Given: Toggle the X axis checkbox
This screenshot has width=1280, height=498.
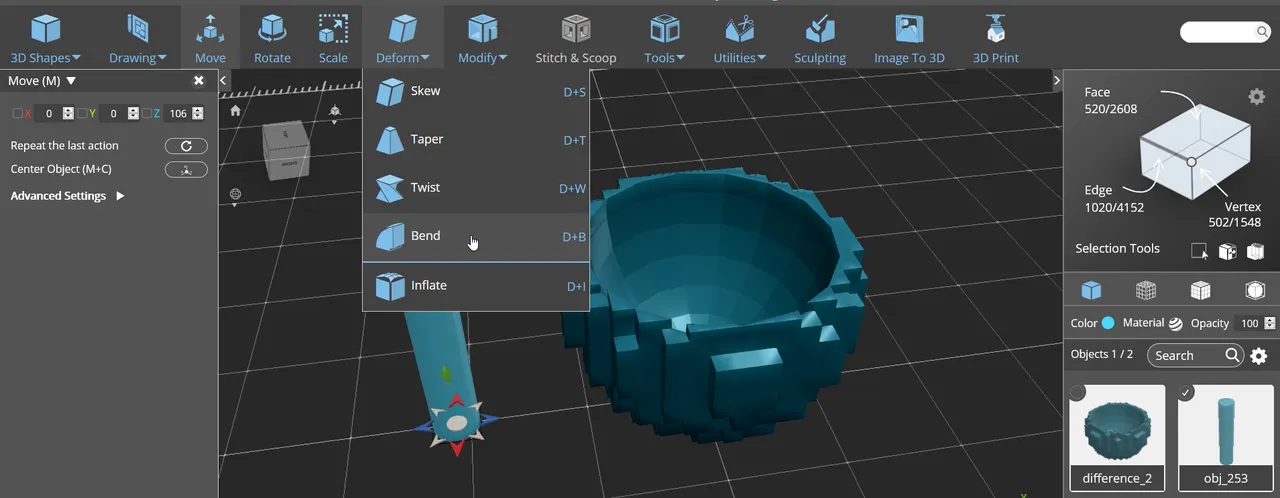Looking at the screenshot, I should [x=17, y=114].
